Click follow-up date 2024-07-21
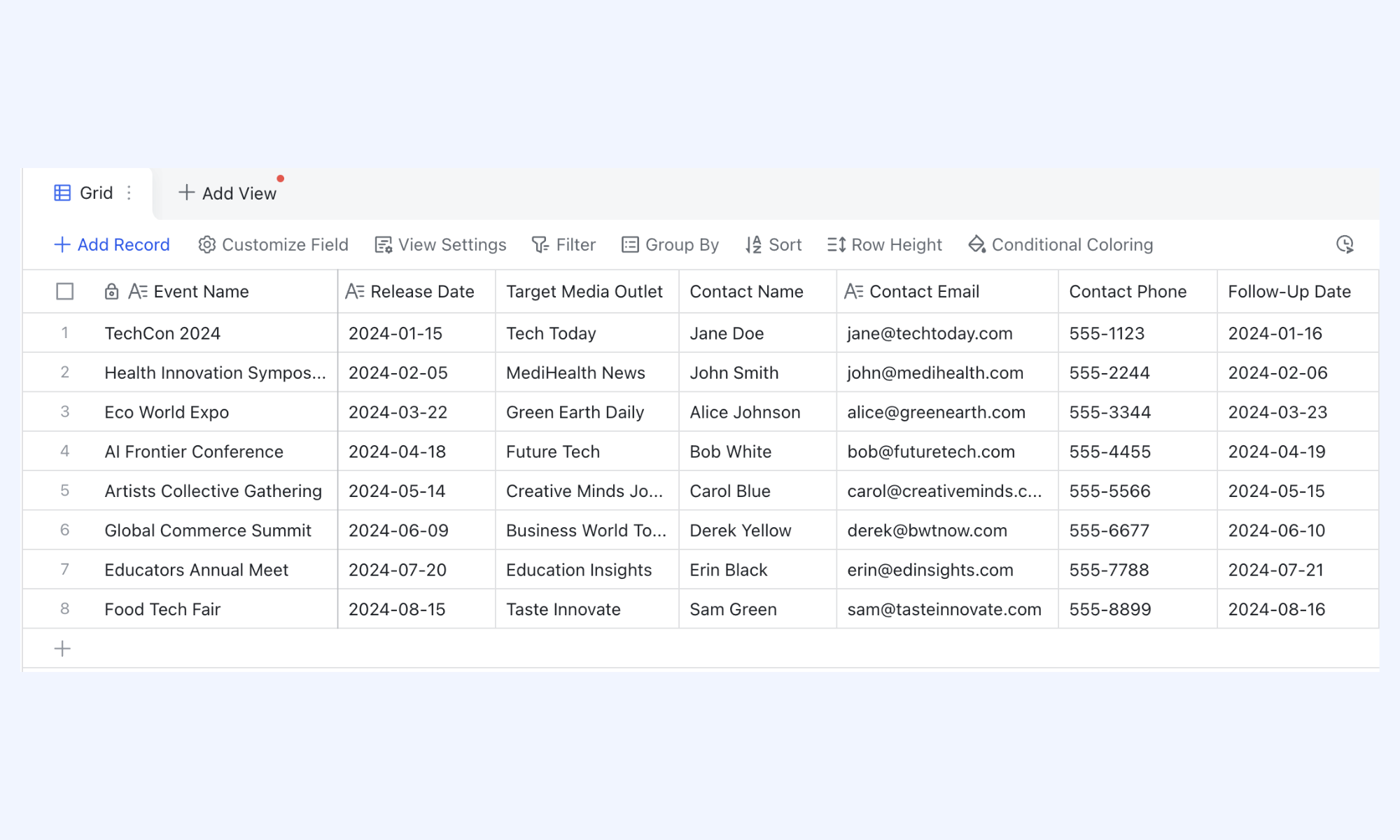Viewport: 1400px width, 840px height. coord(1298,570)
